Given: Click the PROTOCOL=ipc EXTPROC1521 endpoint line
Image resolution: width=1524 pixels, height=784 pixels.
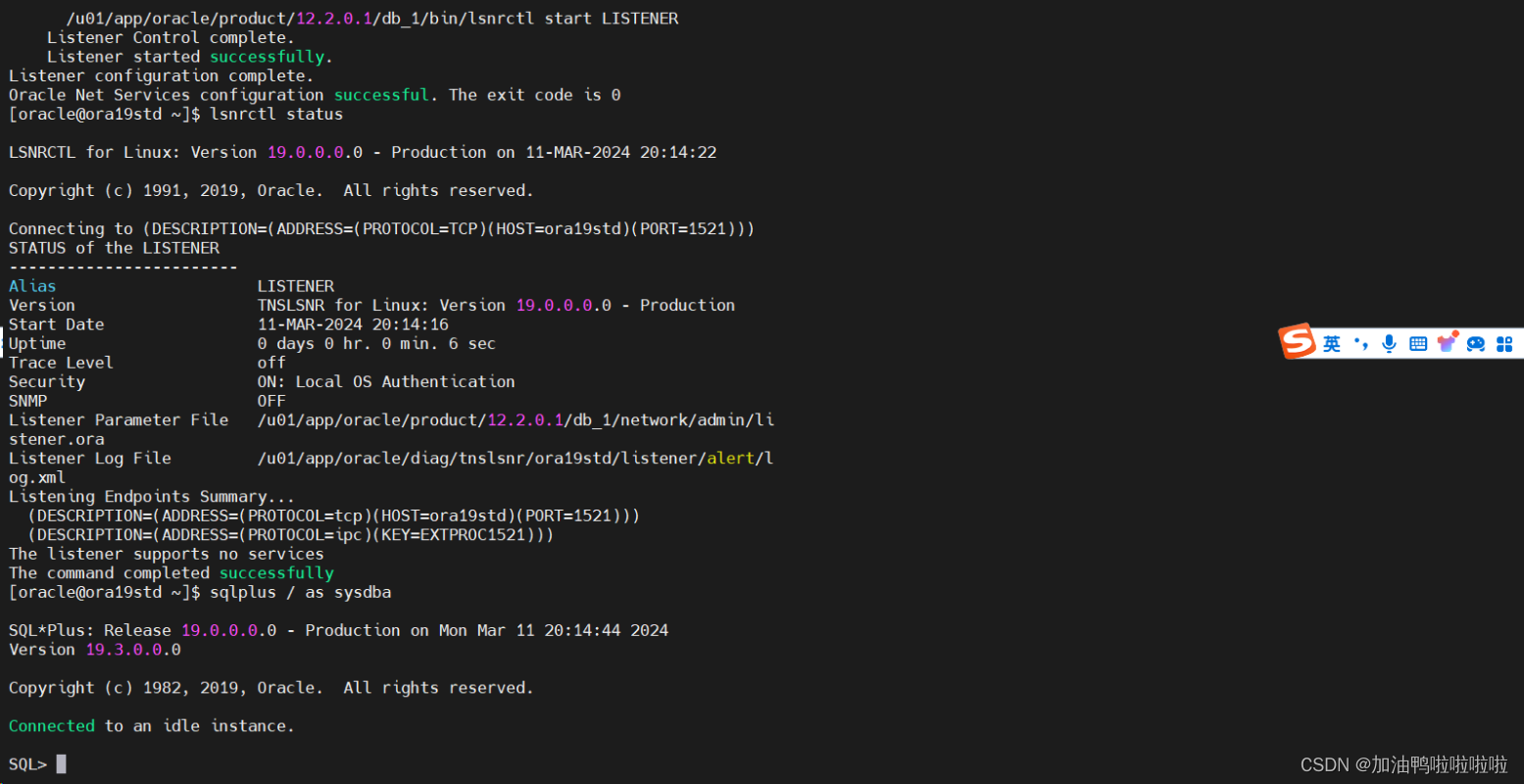Looking at the screenshot, I should 290,534.
